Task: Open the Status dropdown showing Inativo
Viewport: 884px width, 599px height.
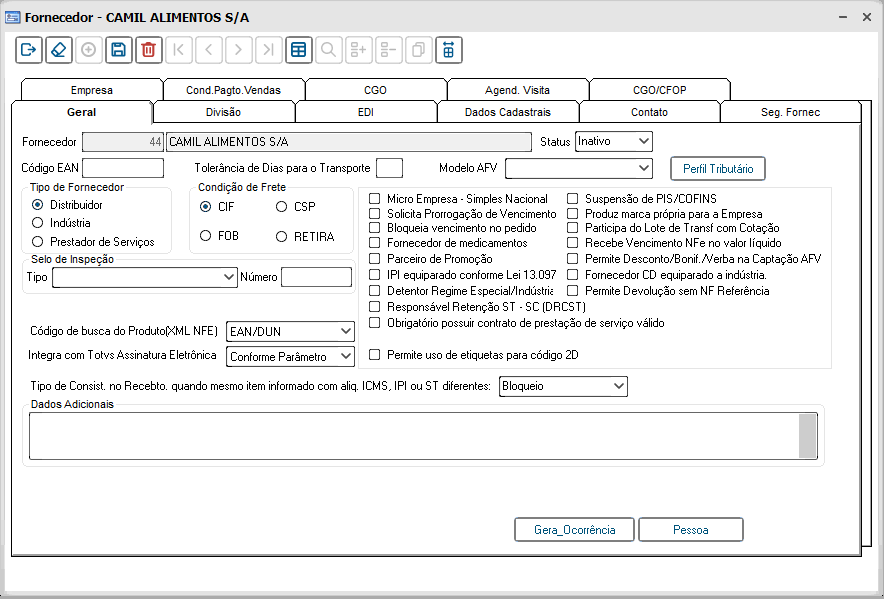Action: 613,142
